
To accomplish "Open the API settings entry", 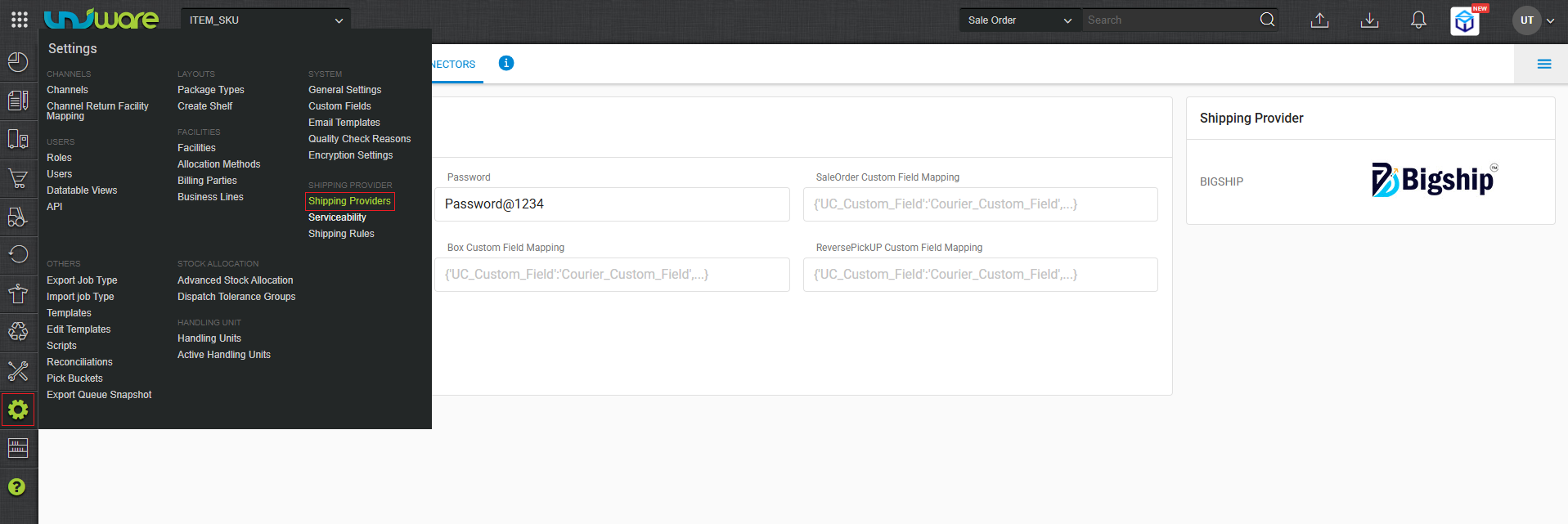I will click(54, 207).
